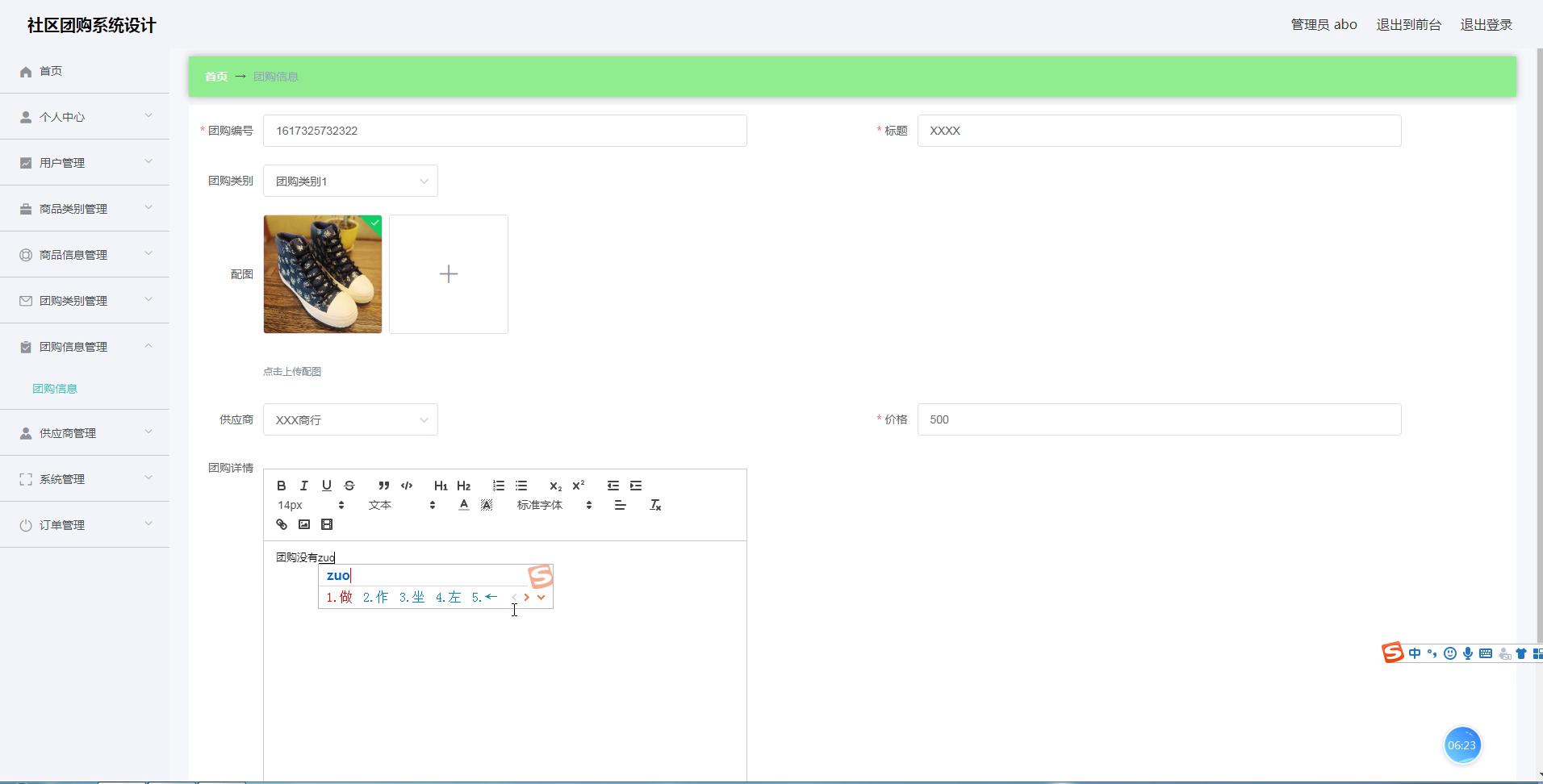Image resolution: width=1543 pixels, height=784 pixels.
Task: Open 团购信息 submenu item in sidebar
Action: pyautogui.click(x=55, y=389)
